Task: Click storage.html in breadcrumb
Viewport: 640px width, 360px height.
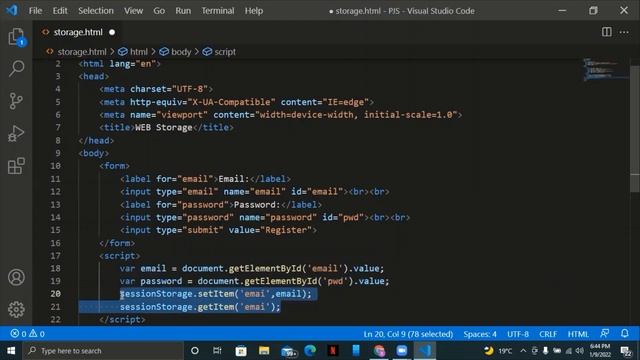Action: pyautogui.click(x=82, y=52)
